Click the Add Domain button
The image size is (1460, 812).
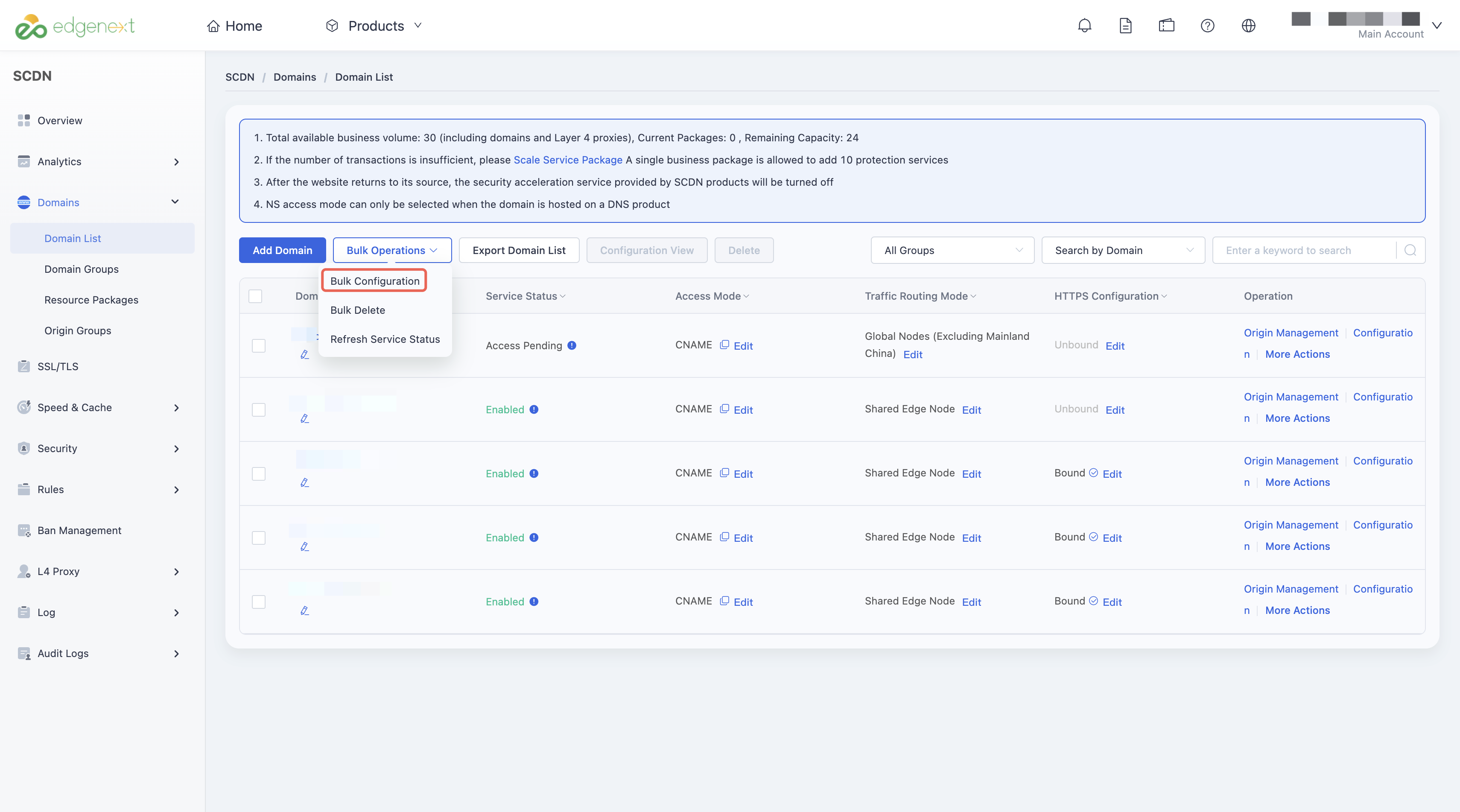click(x=282, y=251)
